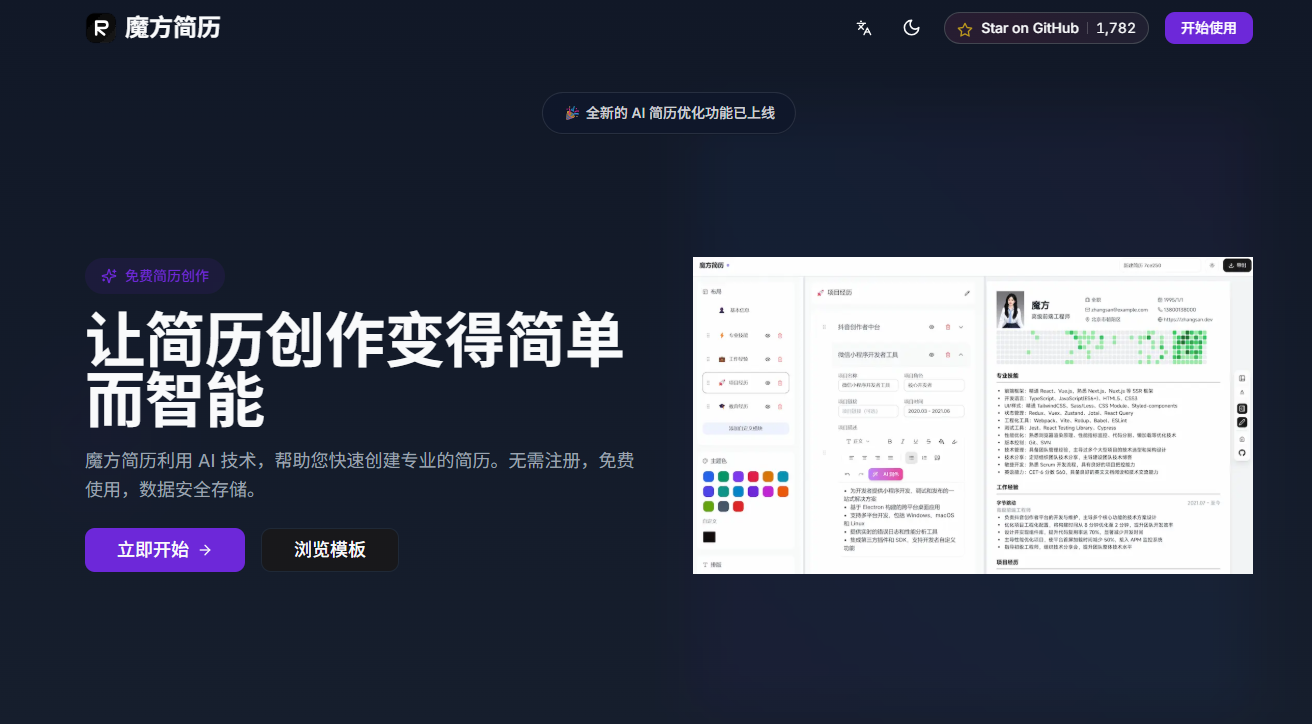The width and height of the screenshot is (1312, 724).
Task: Open the Star on GitHub link
Action: coord(1046,28)
